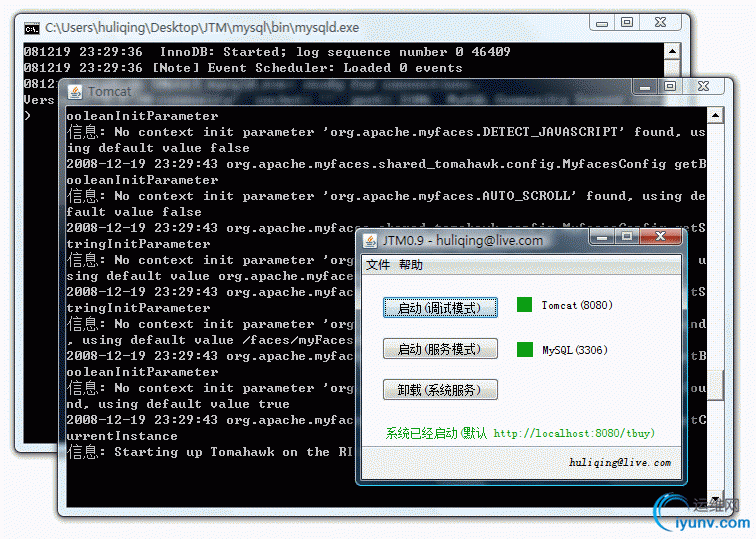Click the green Tomcat (8080) status indicator

524,305
